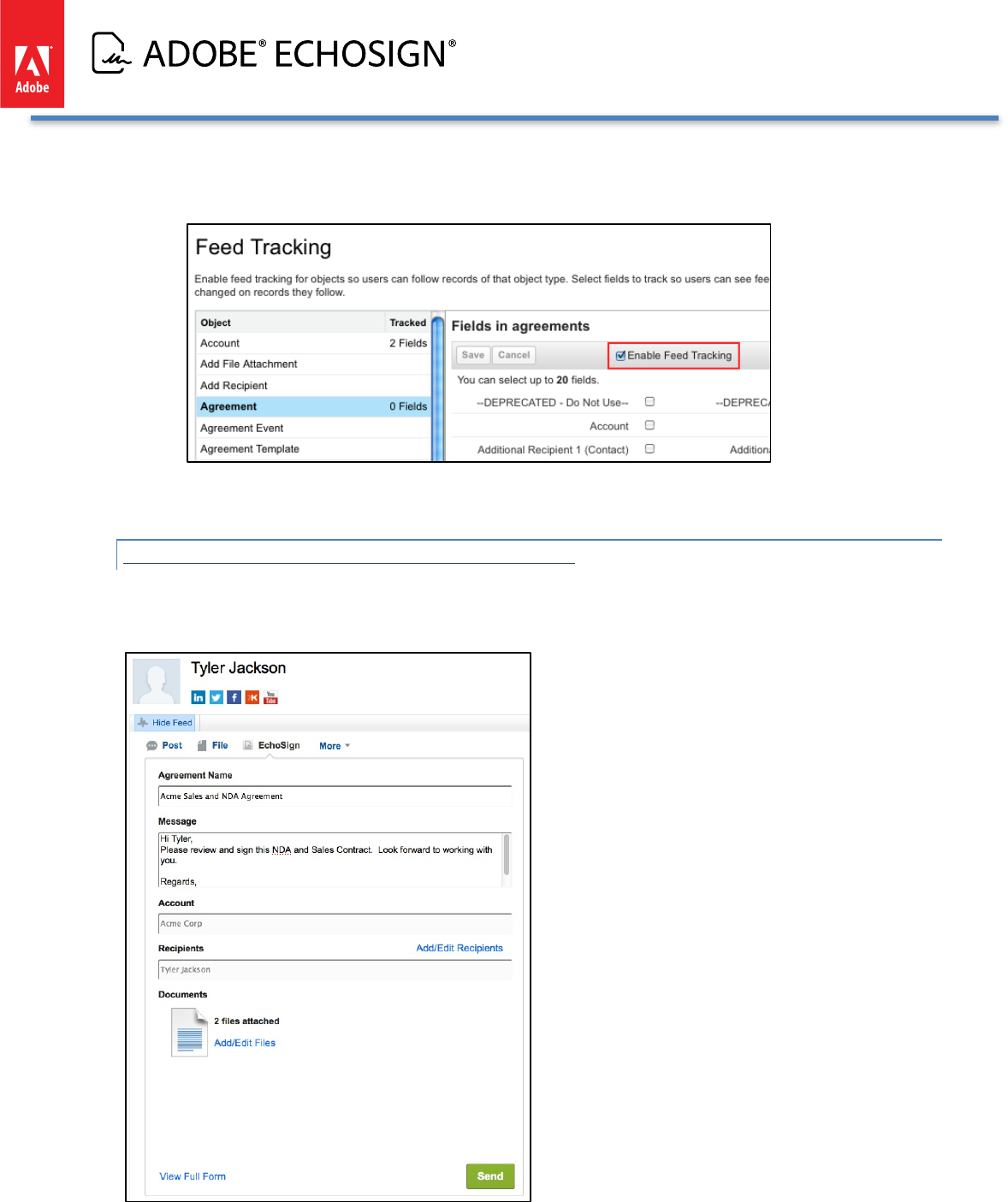Click the attached documents file icon
The width and height of the screenshot is (1008, 1202).
click(189, 1032)
